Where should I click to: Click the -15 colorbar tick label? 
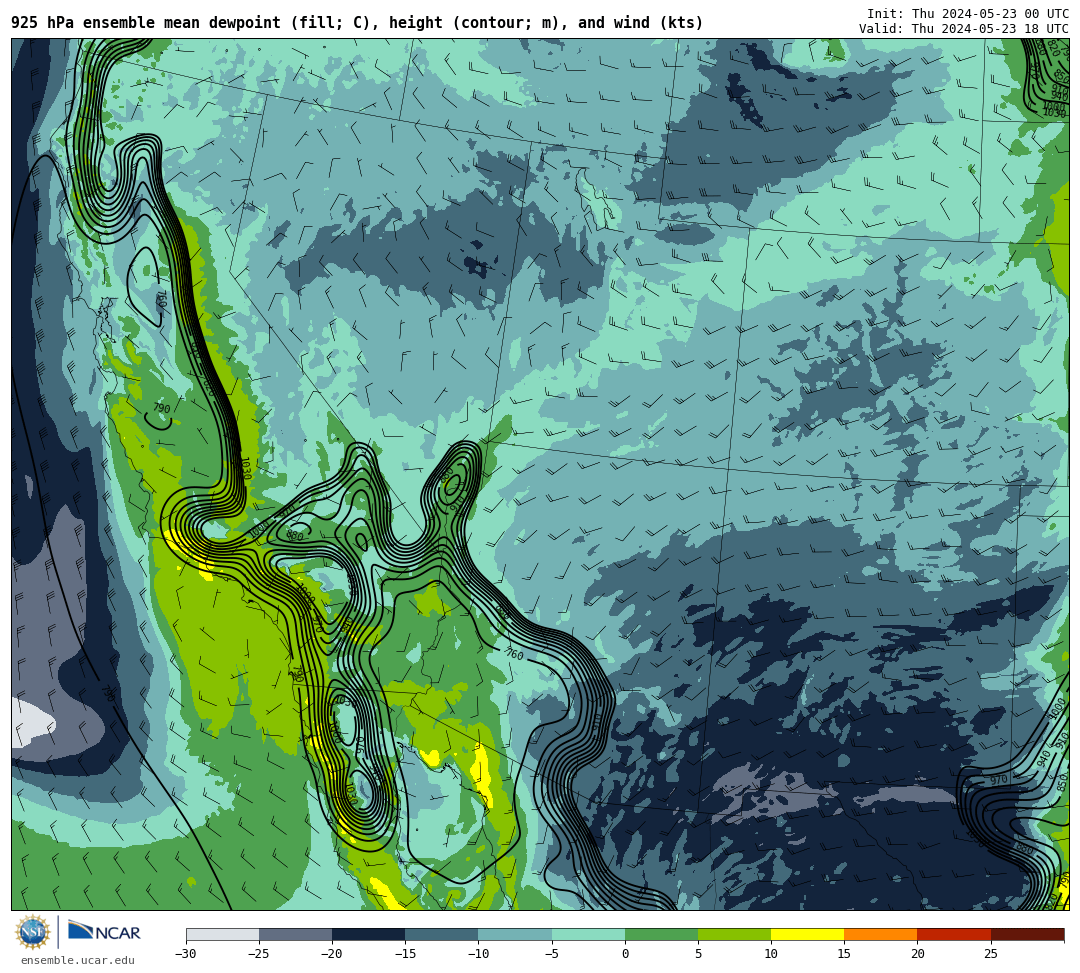pos(405,954)
